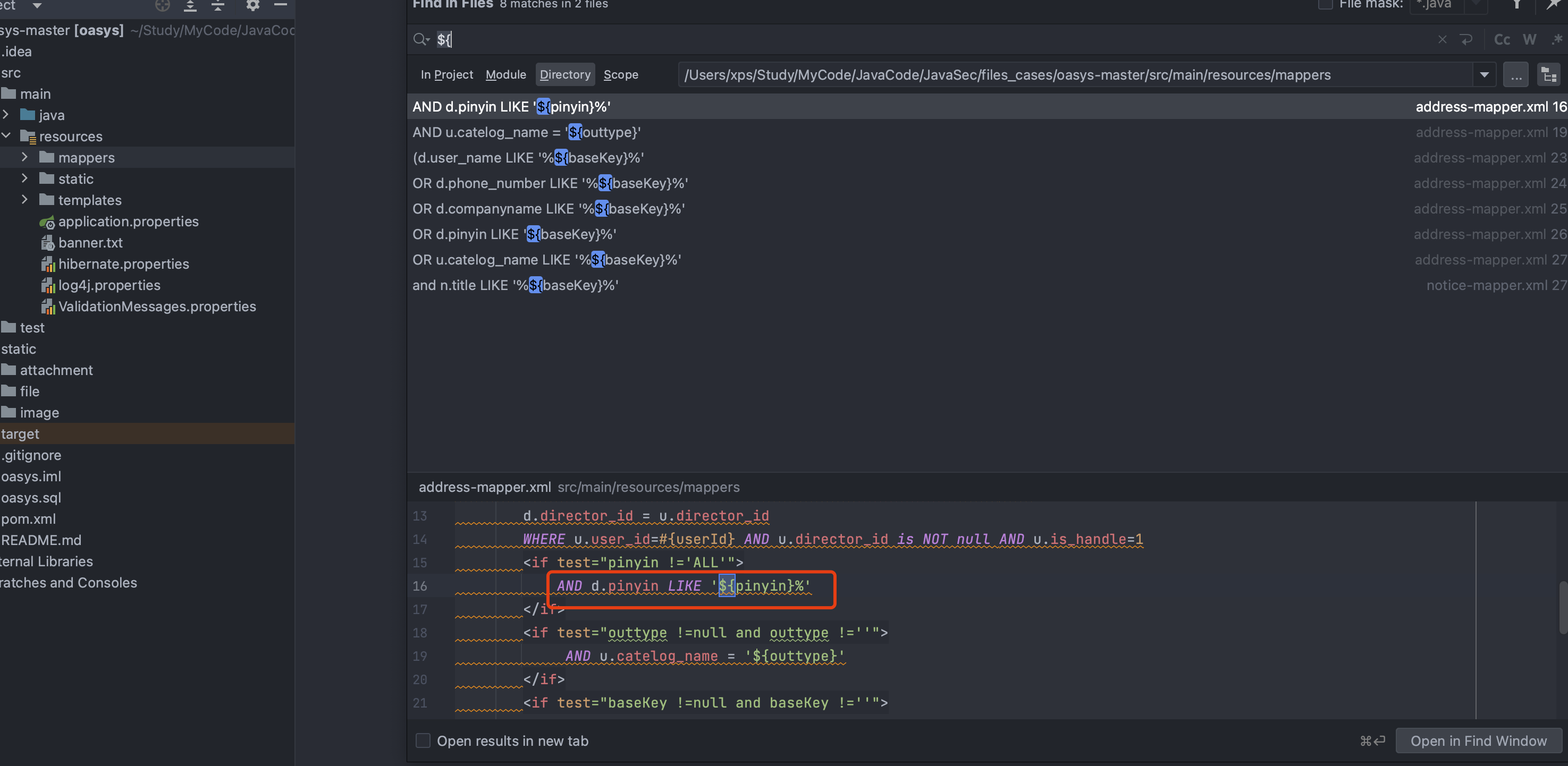
Task: Enable the File mask checkbox
Action: tap(1325, 5)
